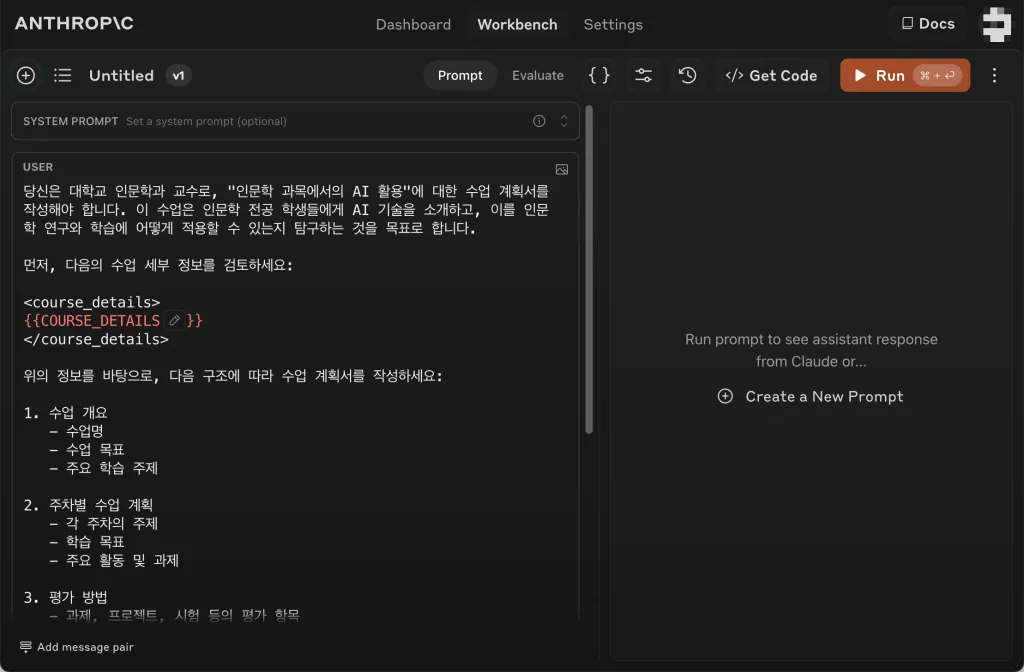1024x672 pixels.
Task: Edit the COURSE_DETAILS variable pencil icon
Action: pos(175,321)
